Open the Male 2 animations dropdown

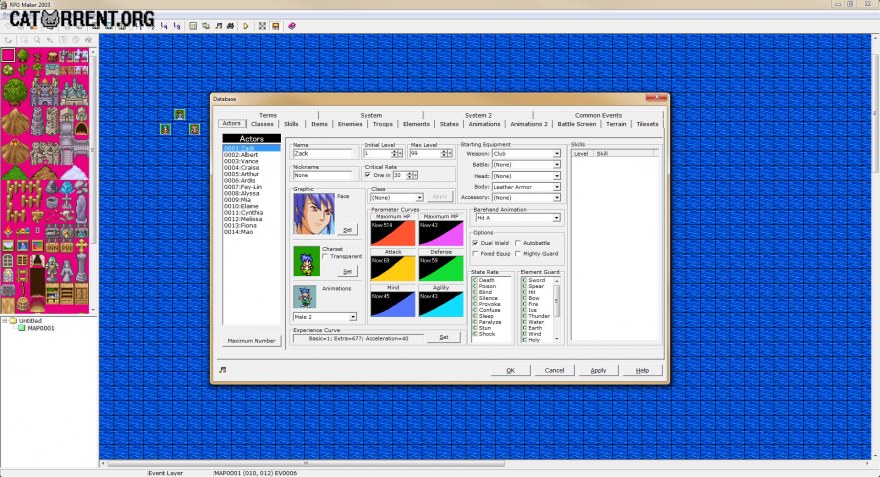tap(353, 317)
